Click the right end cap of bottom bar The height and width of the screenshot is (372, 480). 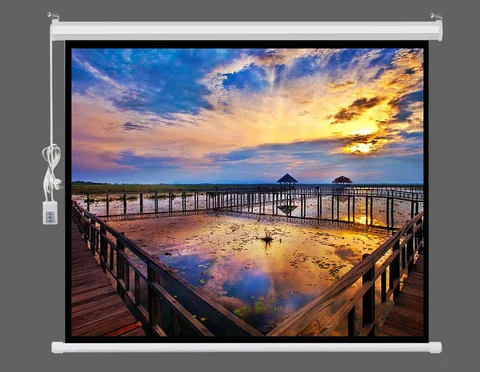click(x=436, y=348)
